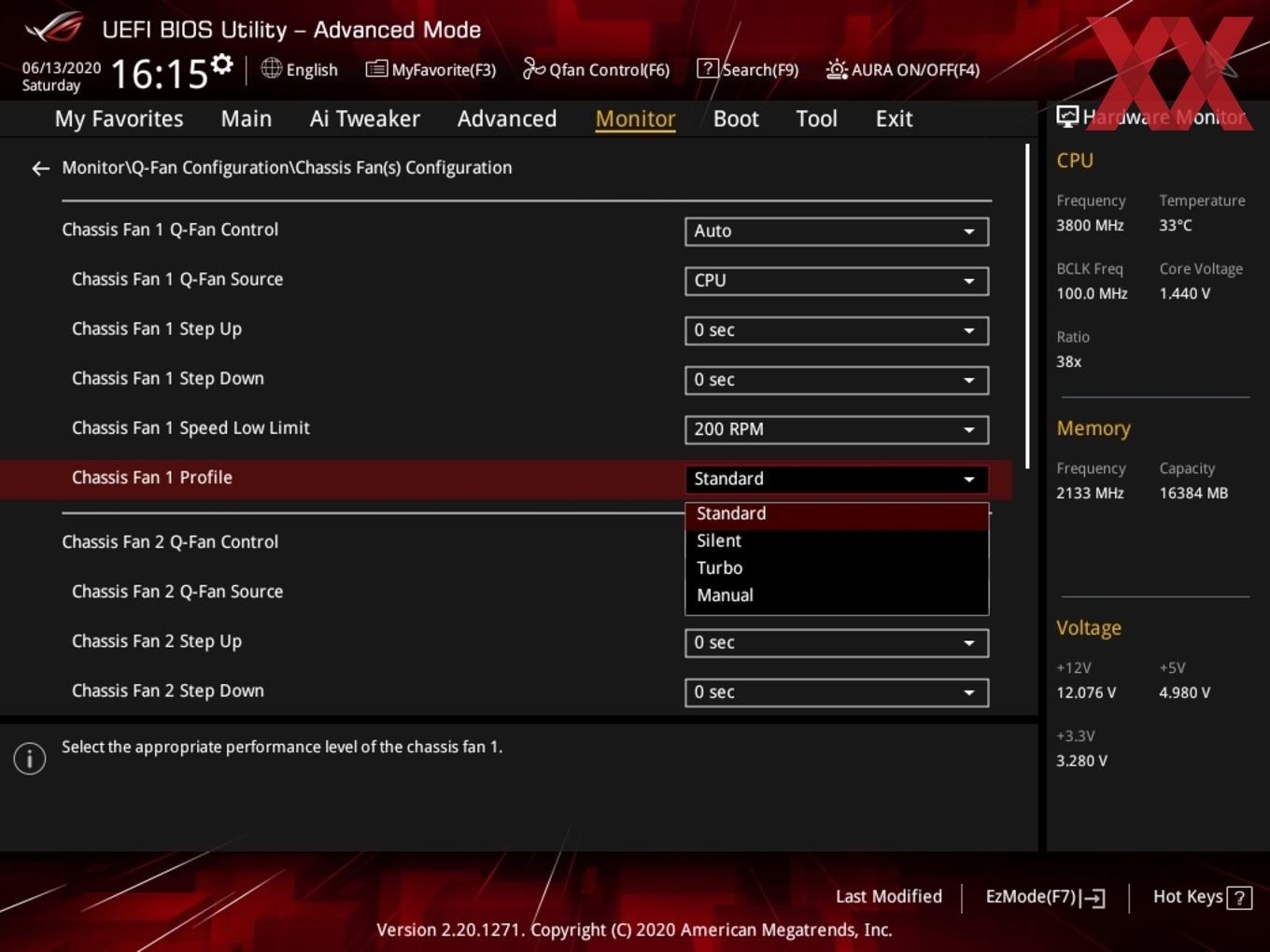Switch to the My Favorites tab
1270x952 pixels.
tap(119, 119)
